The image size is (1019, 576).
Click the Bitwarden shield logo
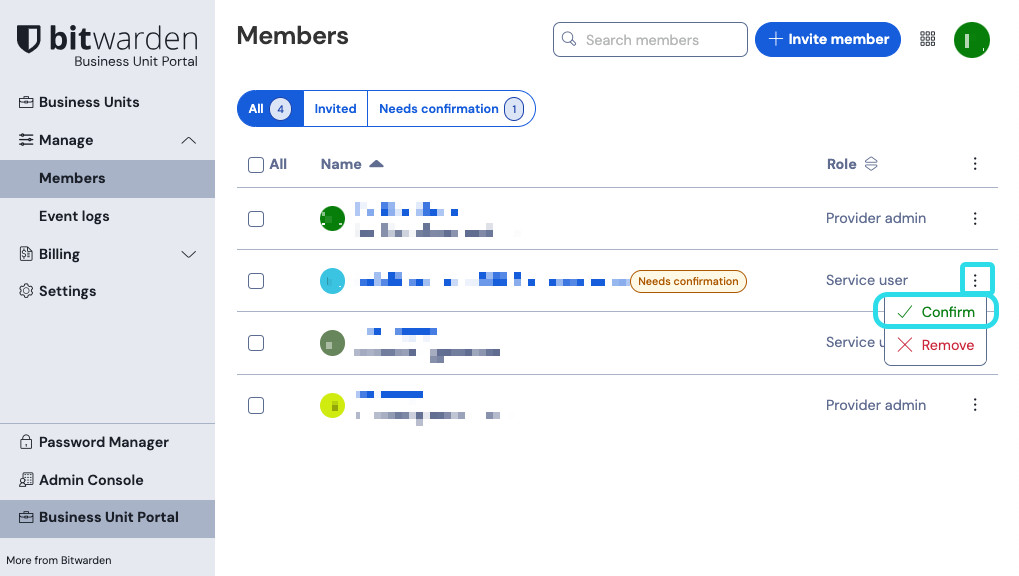[30, 40]
